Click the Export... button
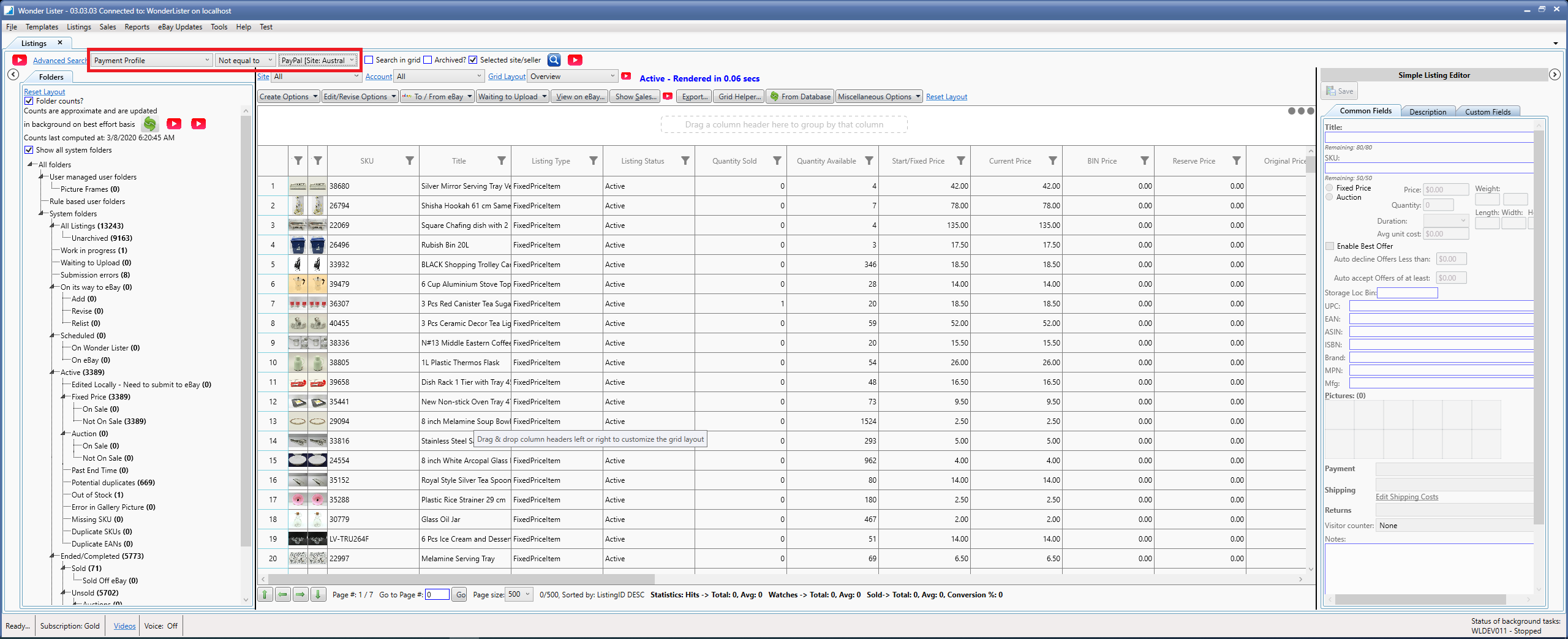Screen dimensions: 1568x639 coord(695,97)
